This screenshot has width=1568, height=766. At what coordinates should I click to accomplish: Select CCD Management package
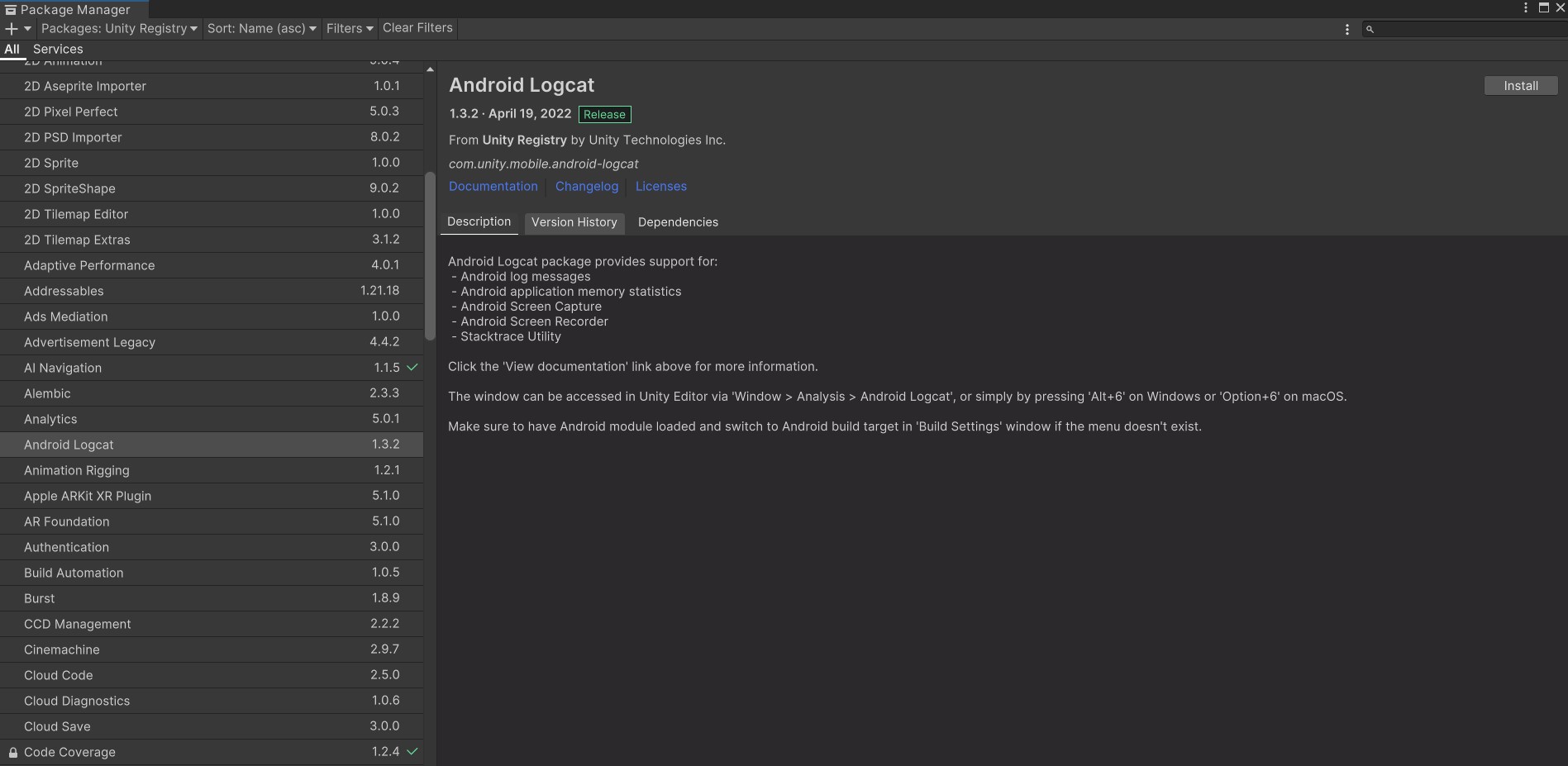pos(212,624)
